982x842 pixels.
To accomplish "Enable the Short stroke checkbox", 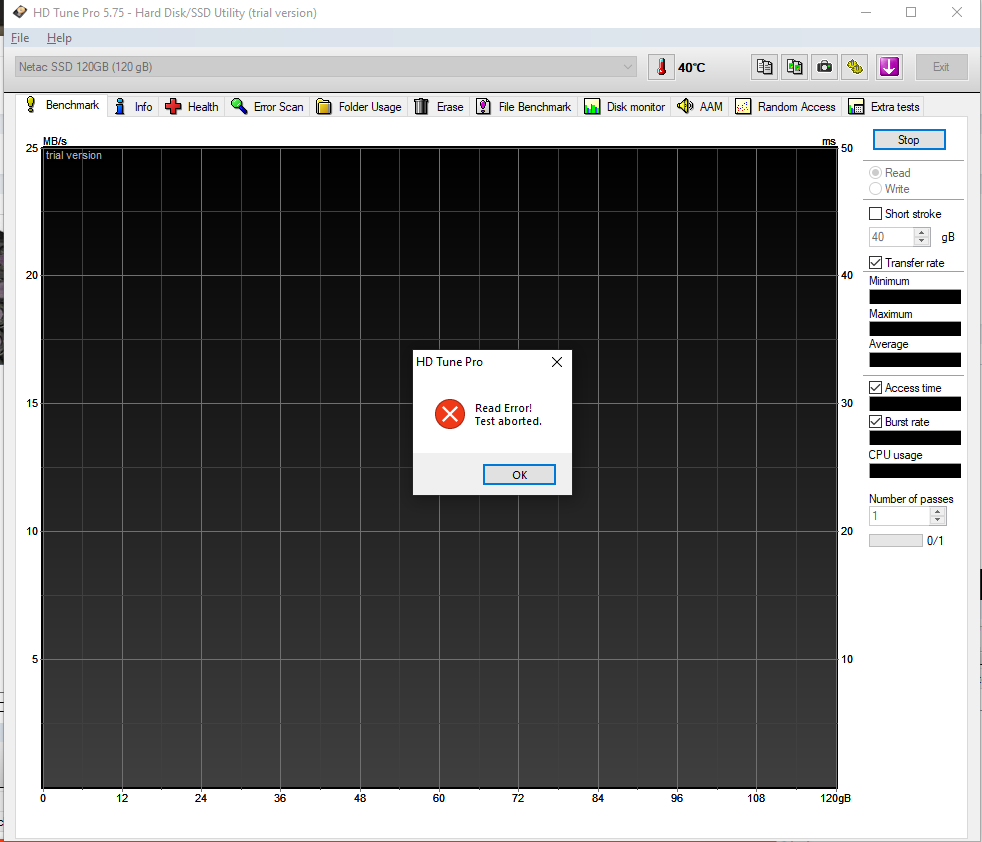I will 875,214.
